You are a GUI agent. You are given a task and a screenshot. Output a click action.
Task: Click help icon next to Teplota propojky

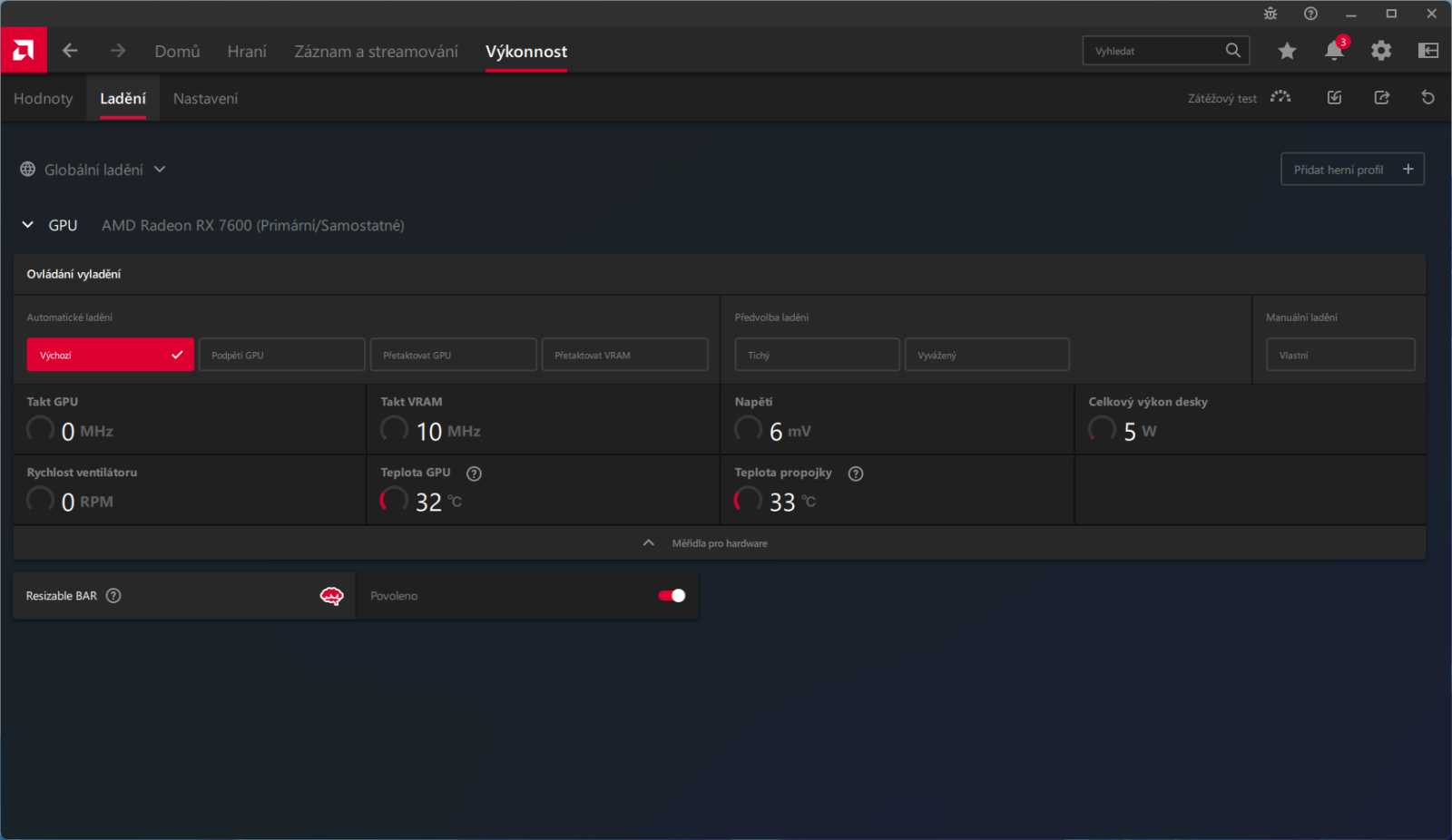(856, 474)
